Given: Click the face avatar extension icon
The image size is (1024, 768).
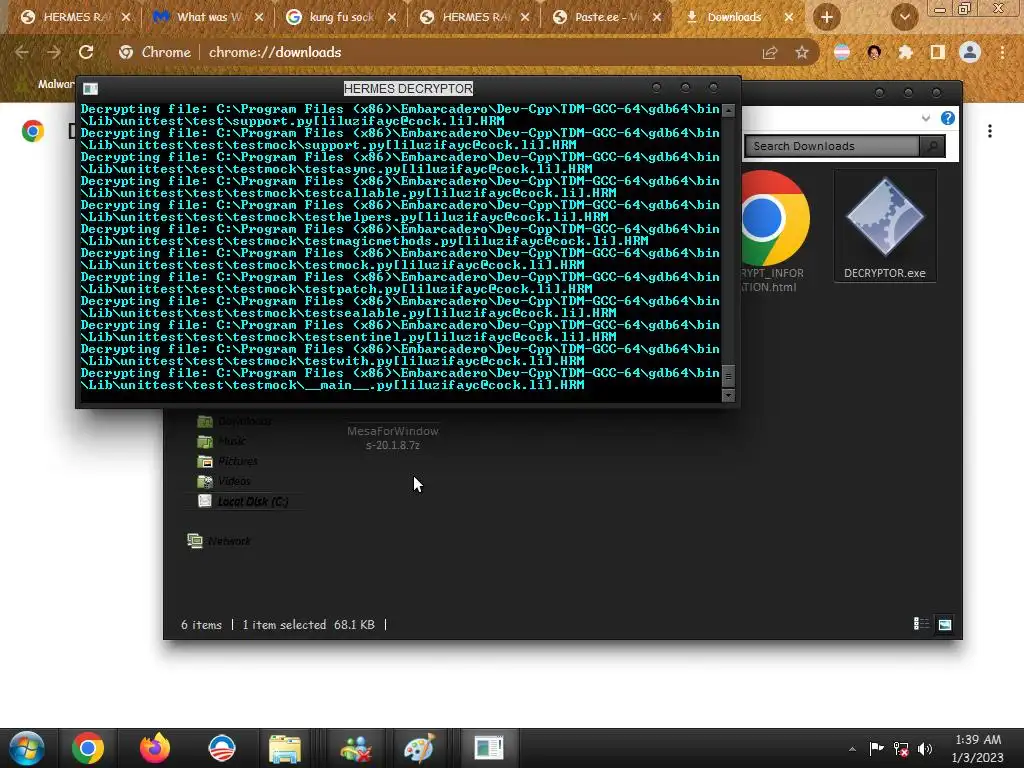Looking at the screenshot, I should click(874, 52).
